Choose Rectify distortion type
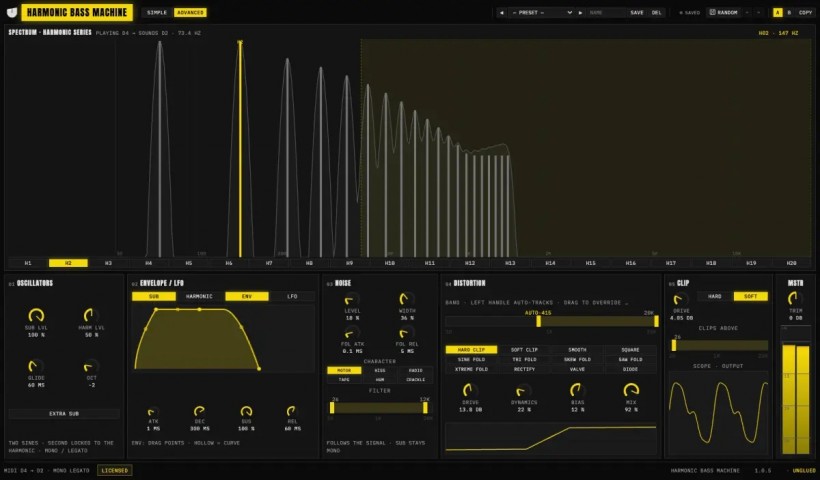The image size is (820, 480). pyautogui.click(x=524, y=369)
